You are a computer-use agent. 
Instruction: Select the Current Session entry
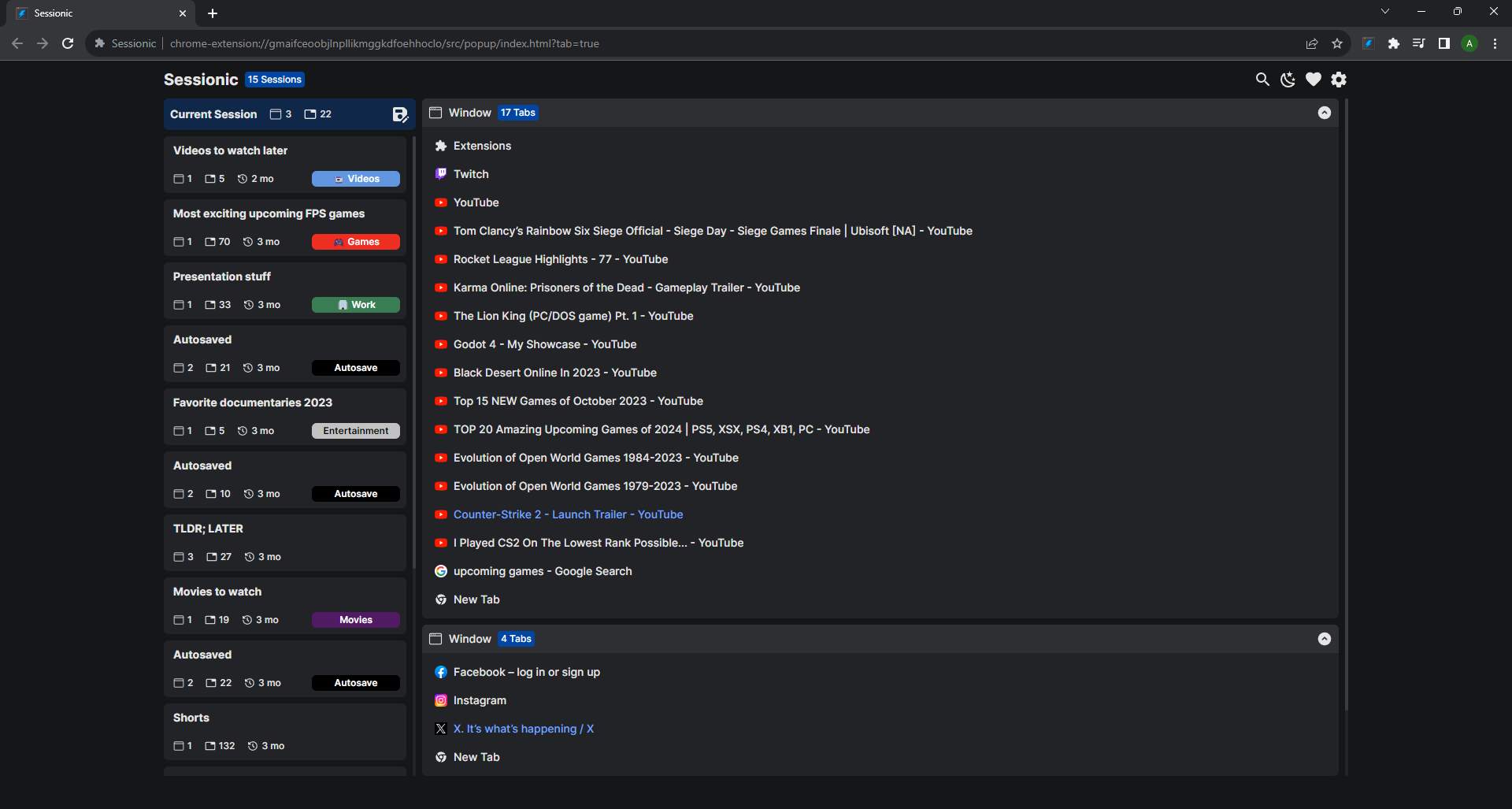[x=290, y=114]
